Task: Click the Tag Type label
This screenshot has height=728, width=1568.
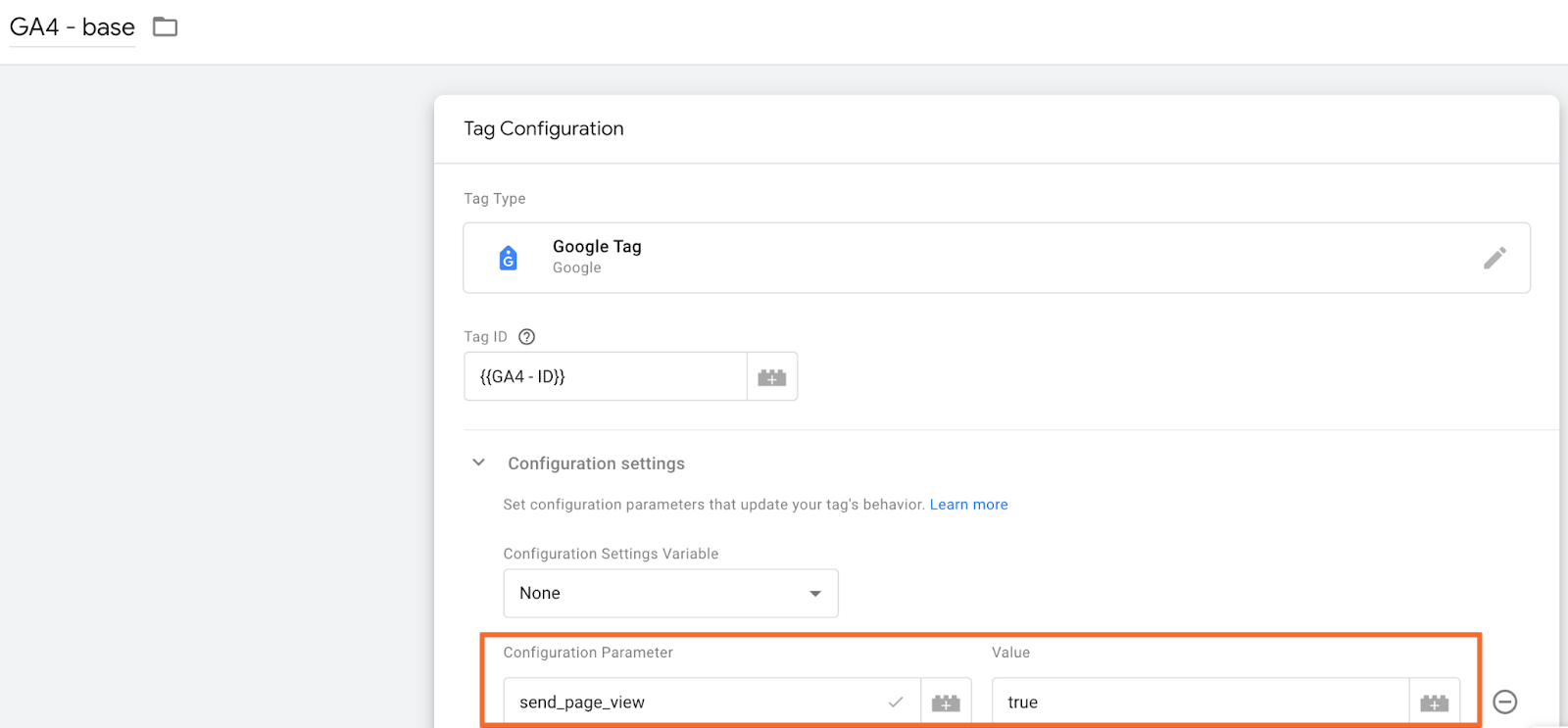Action: click(495, 199)
